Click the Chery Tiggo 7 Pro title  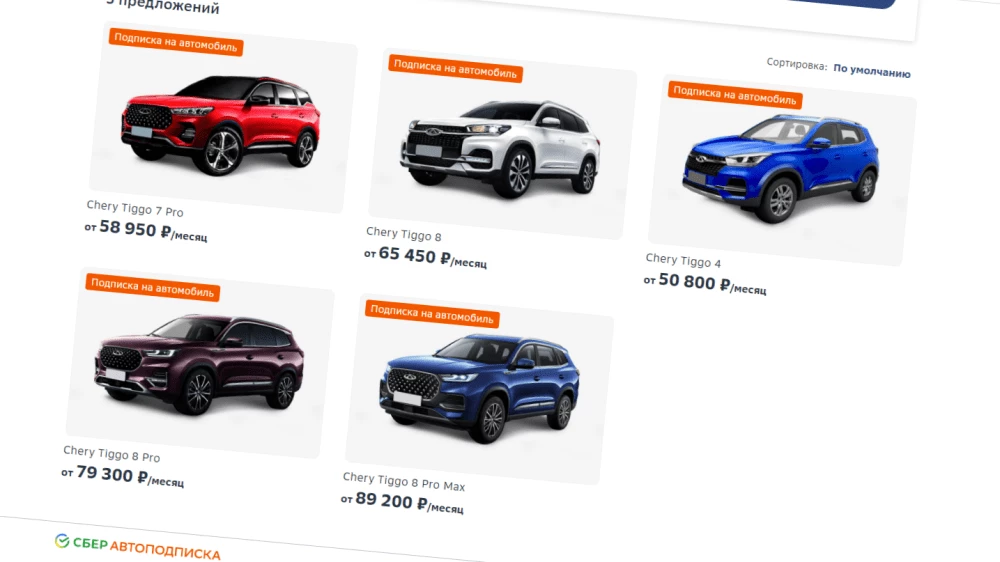click(135, 209)
